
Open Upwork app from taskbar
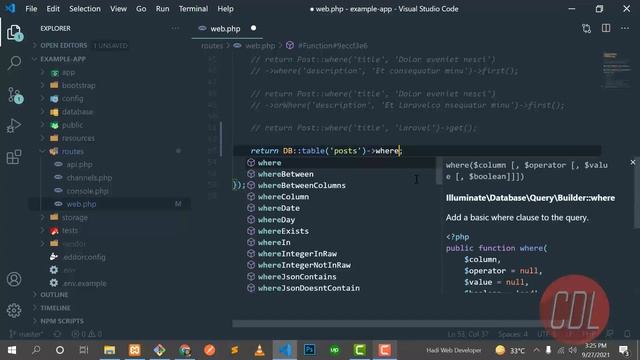point(335,350)
